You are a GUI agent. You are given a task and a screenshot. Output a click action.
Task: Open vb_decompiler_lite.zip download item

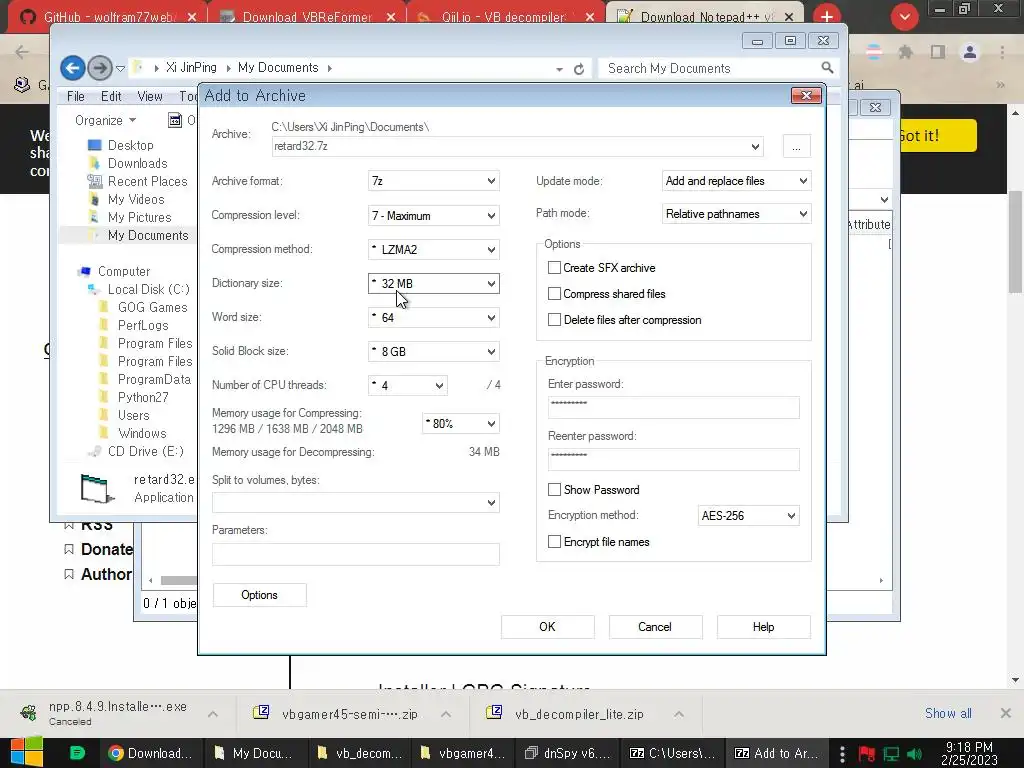(x=579, y=714)
